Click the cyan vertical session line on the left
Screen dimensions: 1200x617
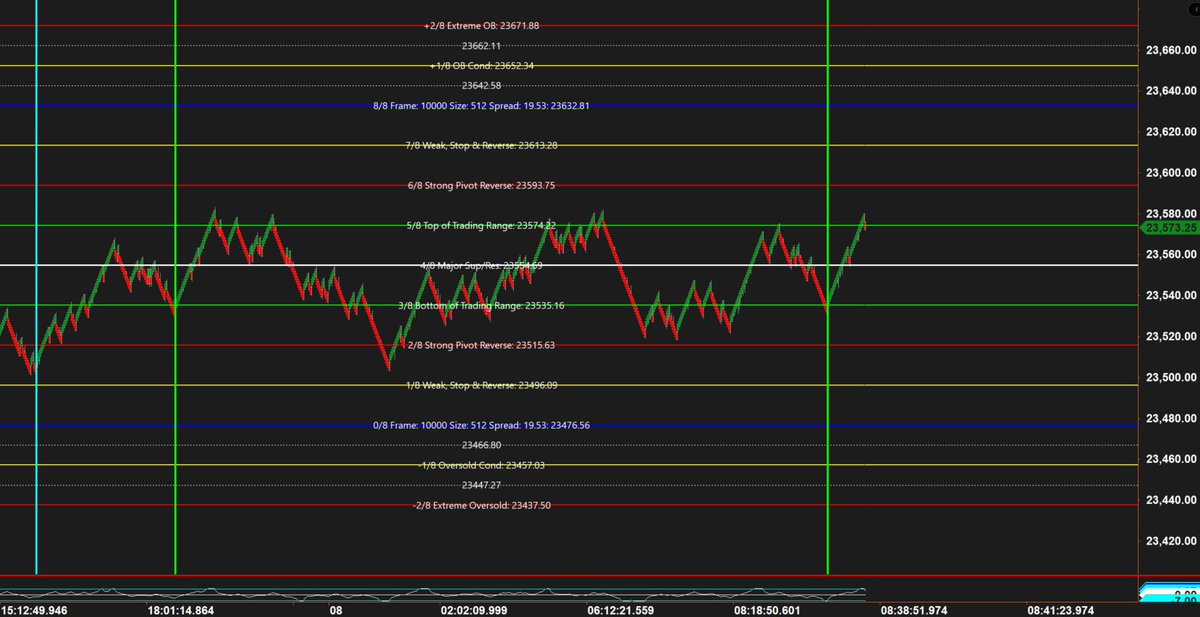pos(37,300)
